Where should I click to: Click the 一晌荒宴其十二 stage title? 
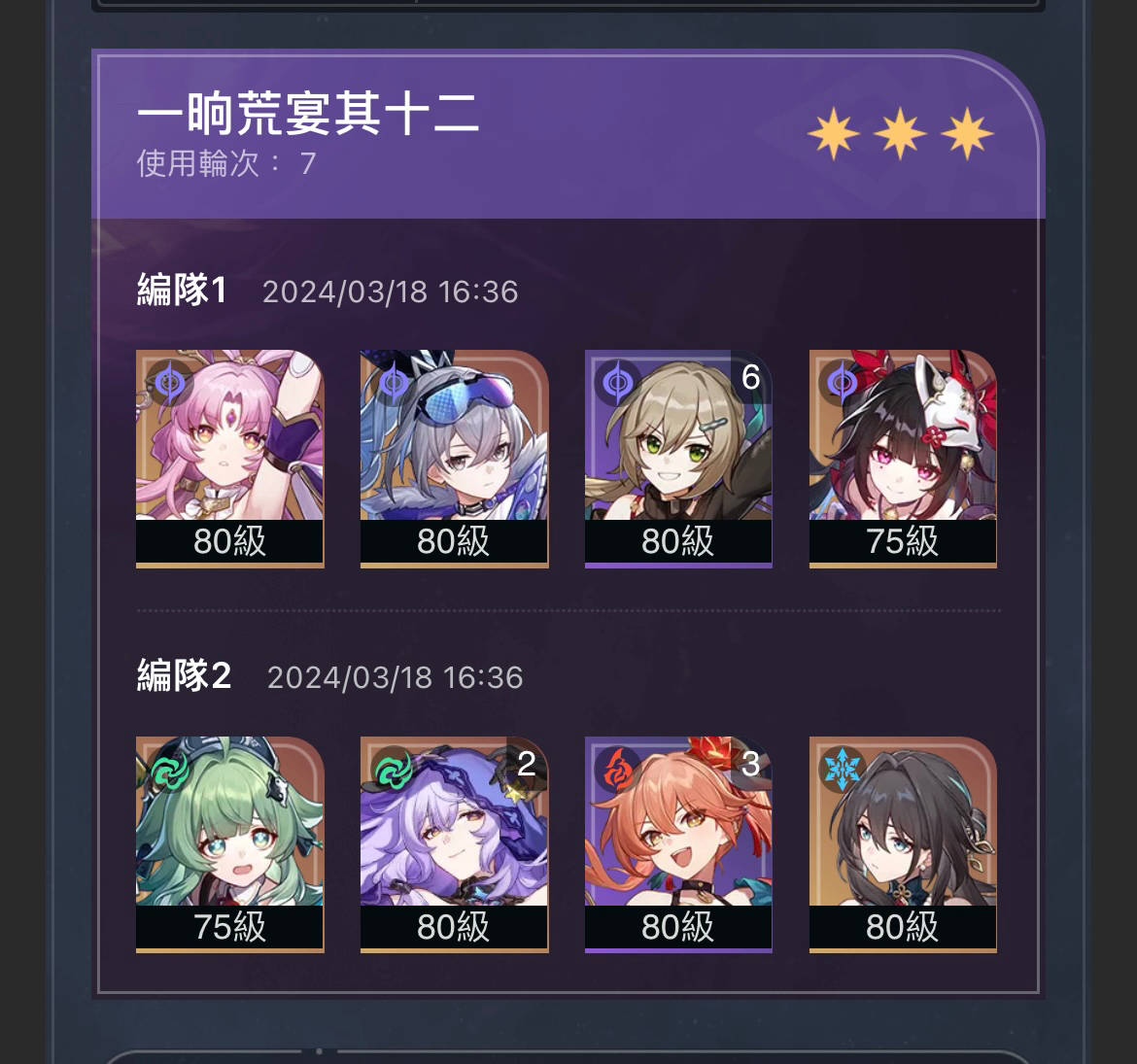307,115
